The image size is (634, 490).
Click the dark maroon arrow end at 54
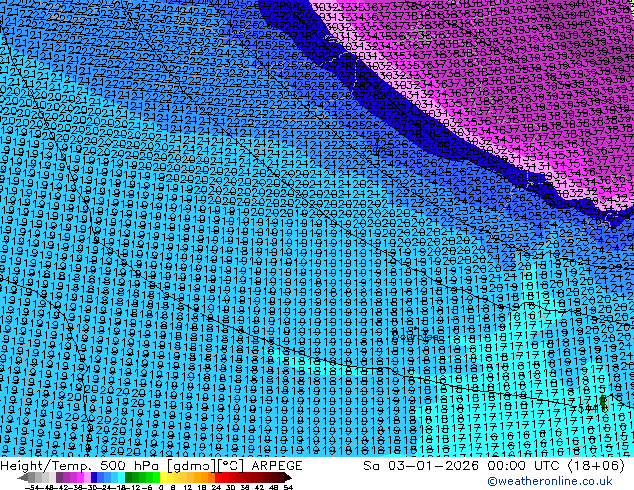(287, 477)
